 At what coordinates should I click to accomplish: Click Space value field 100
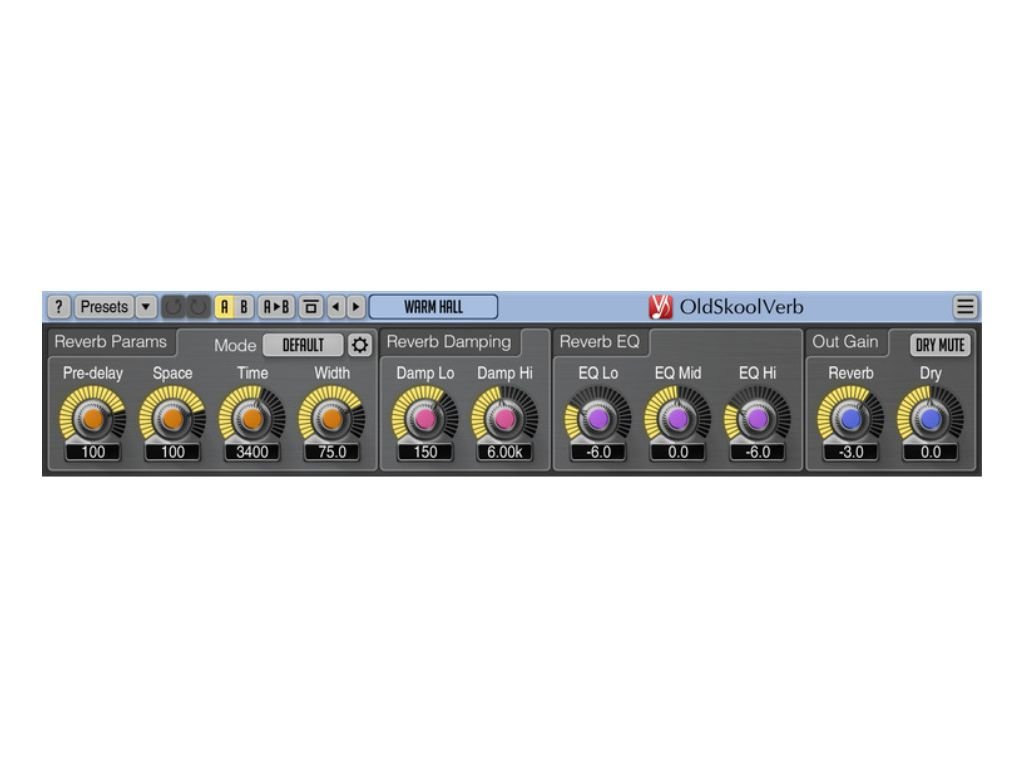point(172,451)
